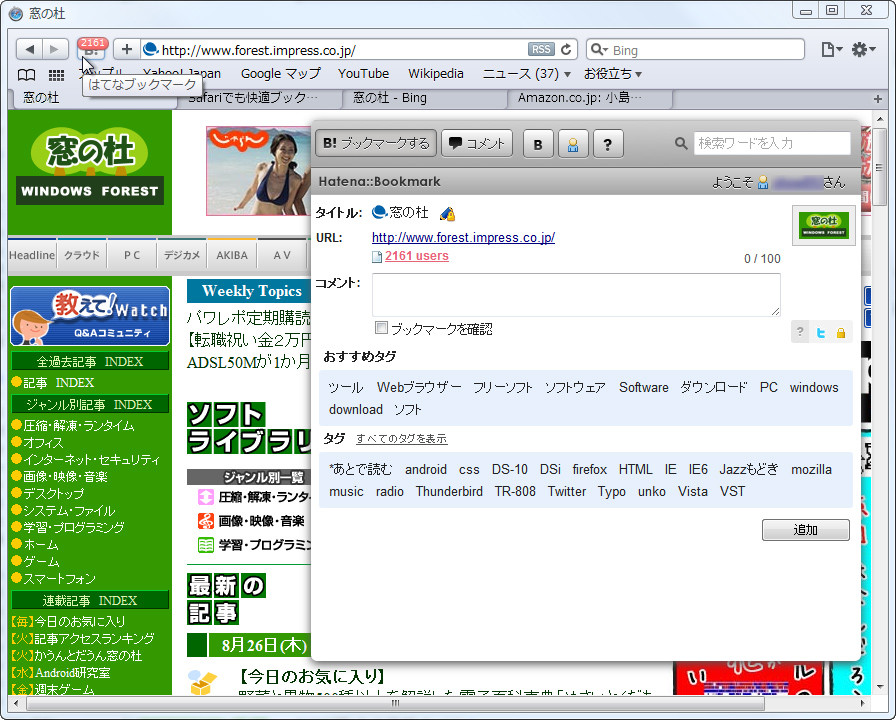
Task: Switch to the Safariでも快適ブック tab
Action: pos(259,98)
